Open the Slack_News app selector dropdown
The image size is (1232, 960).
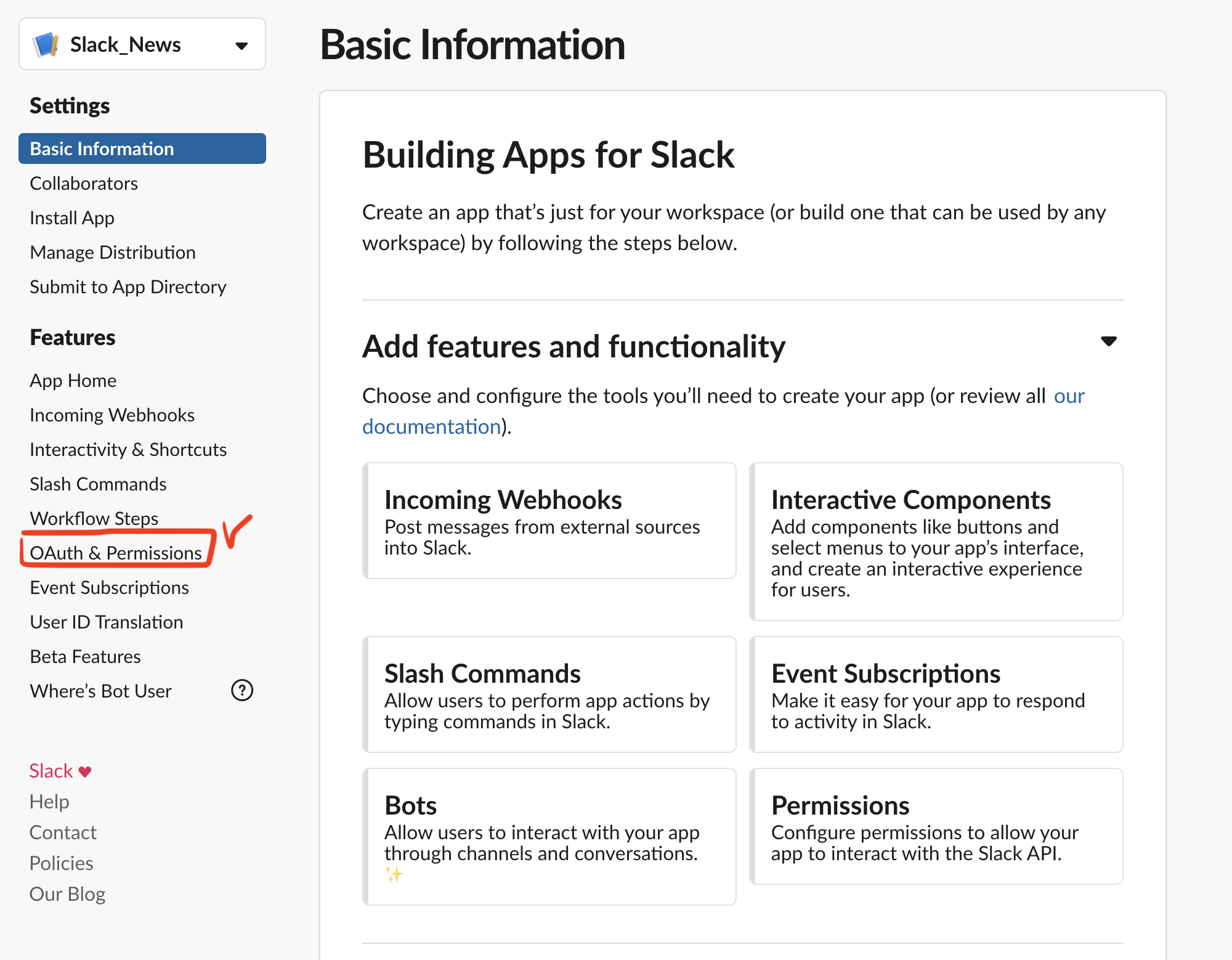coord(241,45)
